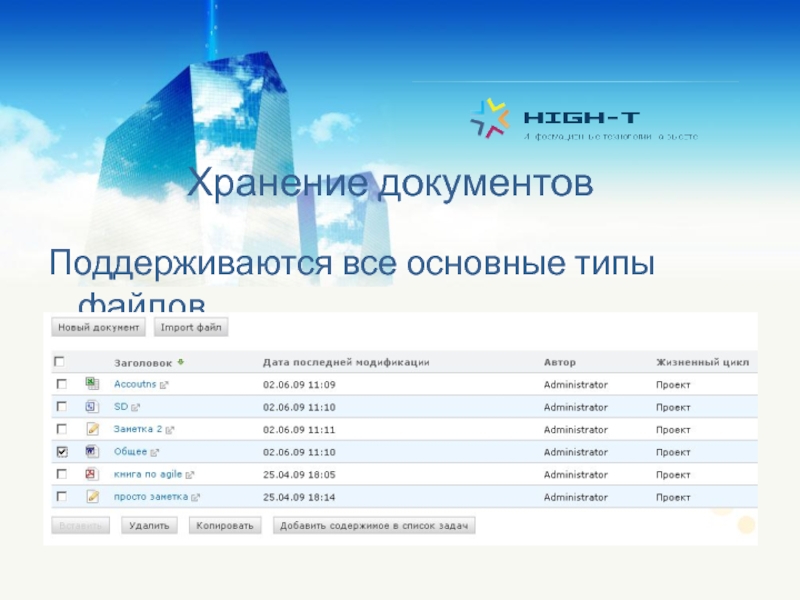Screen dimensions: 800x600
Task: Click the external link icon next to SD
Action: [135, 408]
